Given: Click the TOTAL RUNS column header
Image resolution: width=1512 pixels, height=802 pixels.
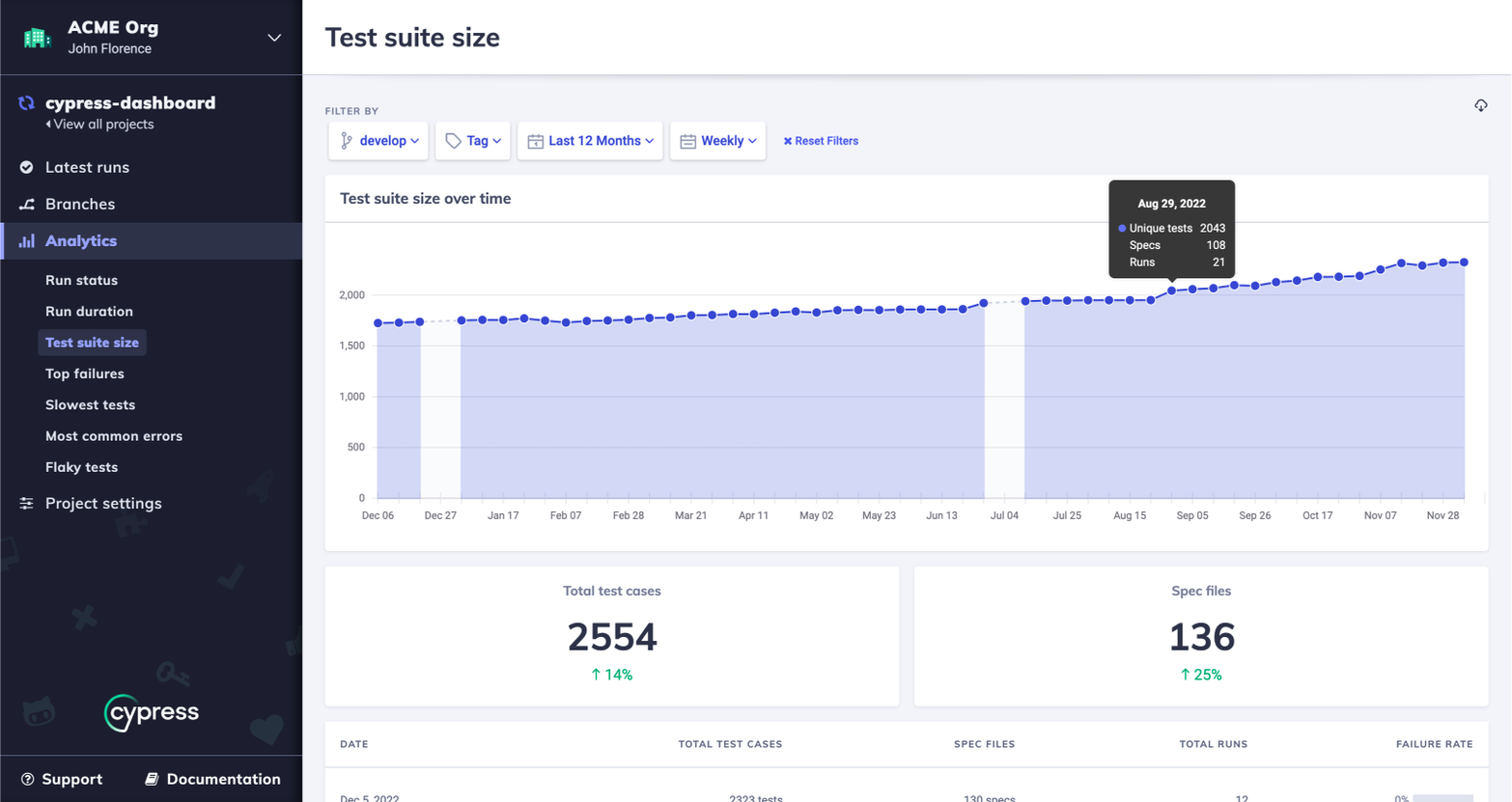Looking at the screenshot, I should 1214,744.
